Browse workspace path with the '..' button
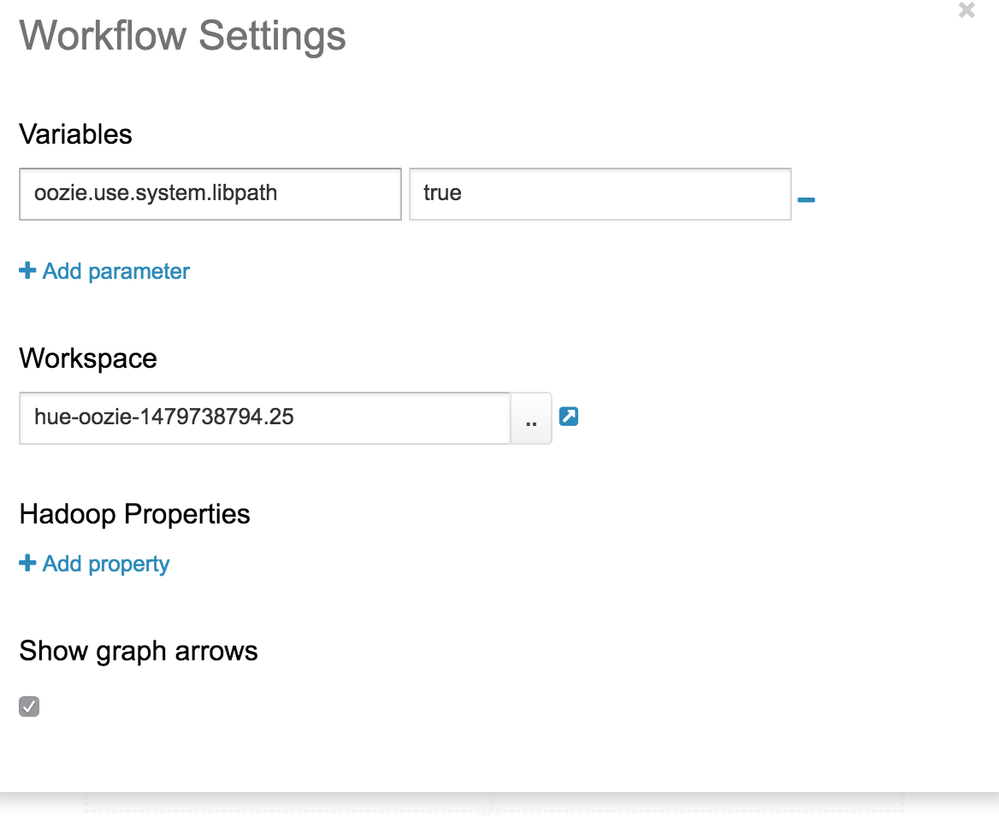This screenshot has height=816, width=999. coord(531,418)
